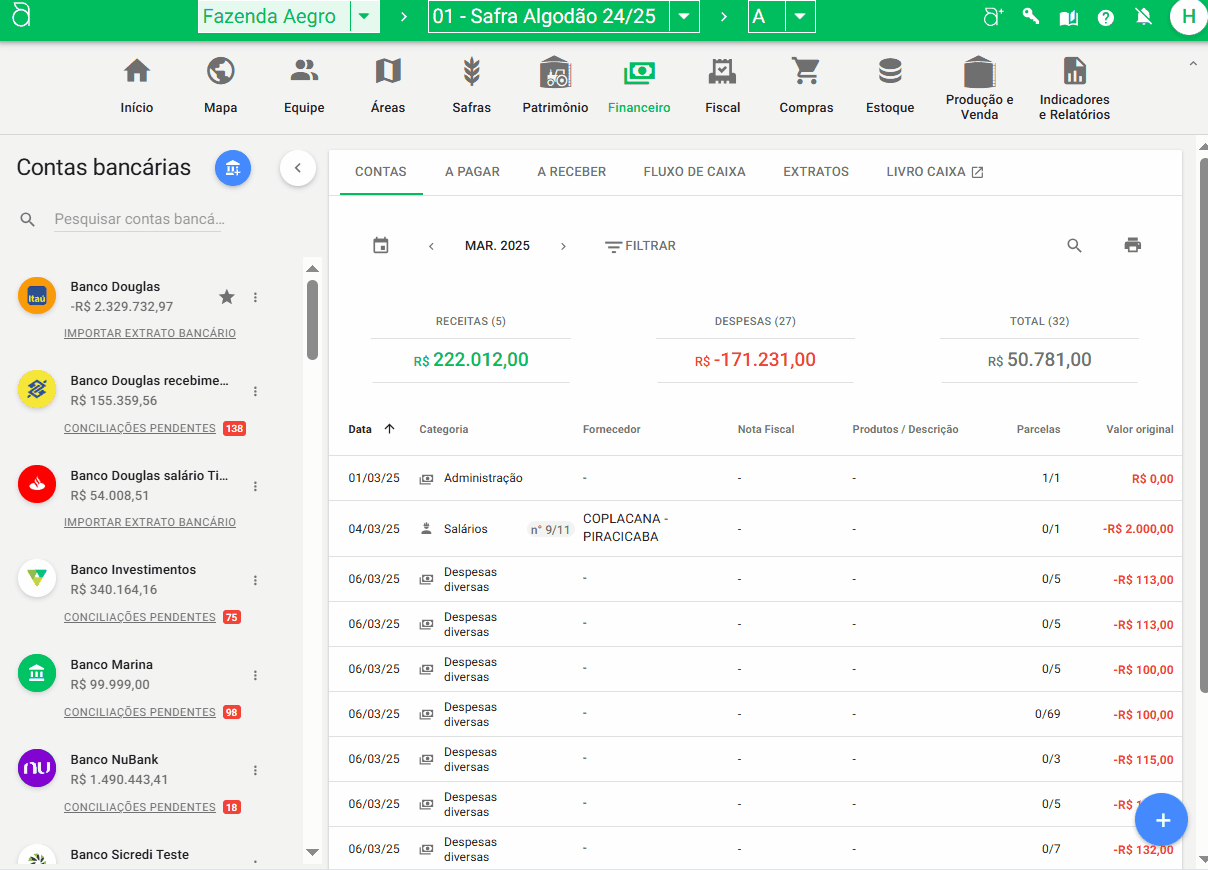Expand the Fazenda Aegro farm dropdown

coord(365,17)
